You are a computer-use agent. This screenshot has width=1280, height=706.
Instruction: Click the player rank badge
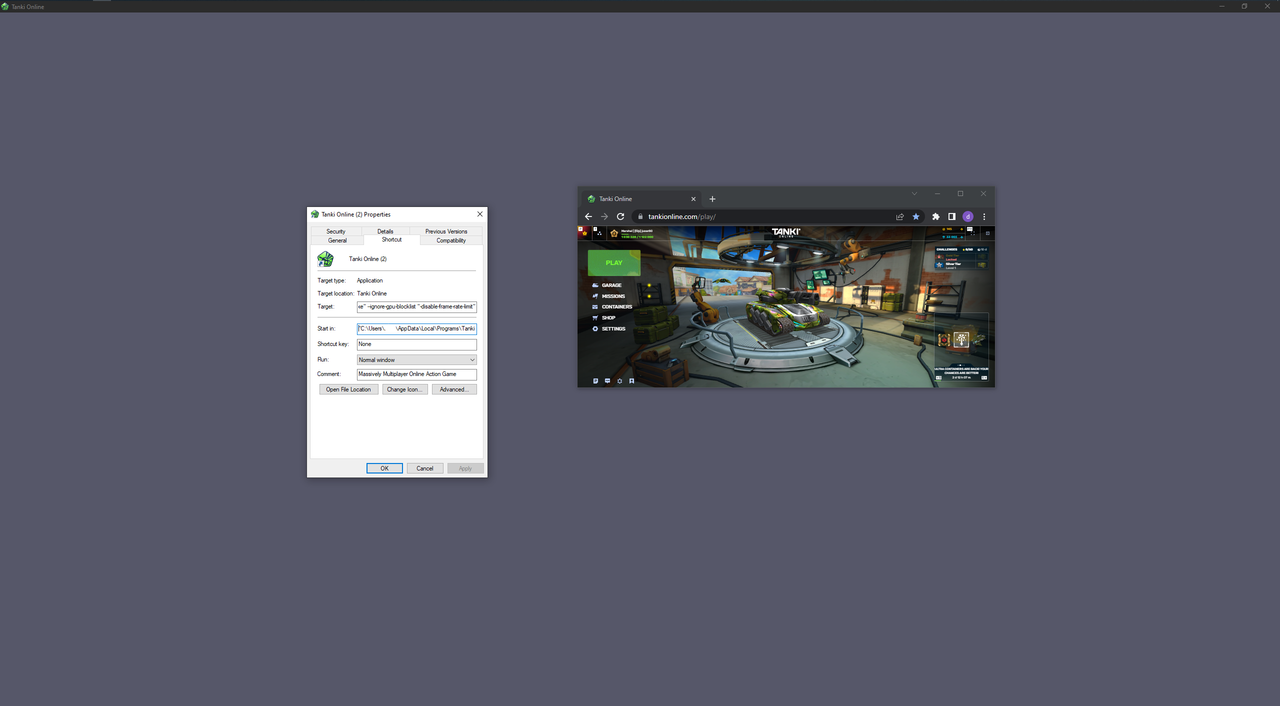[x=614, y=234]
